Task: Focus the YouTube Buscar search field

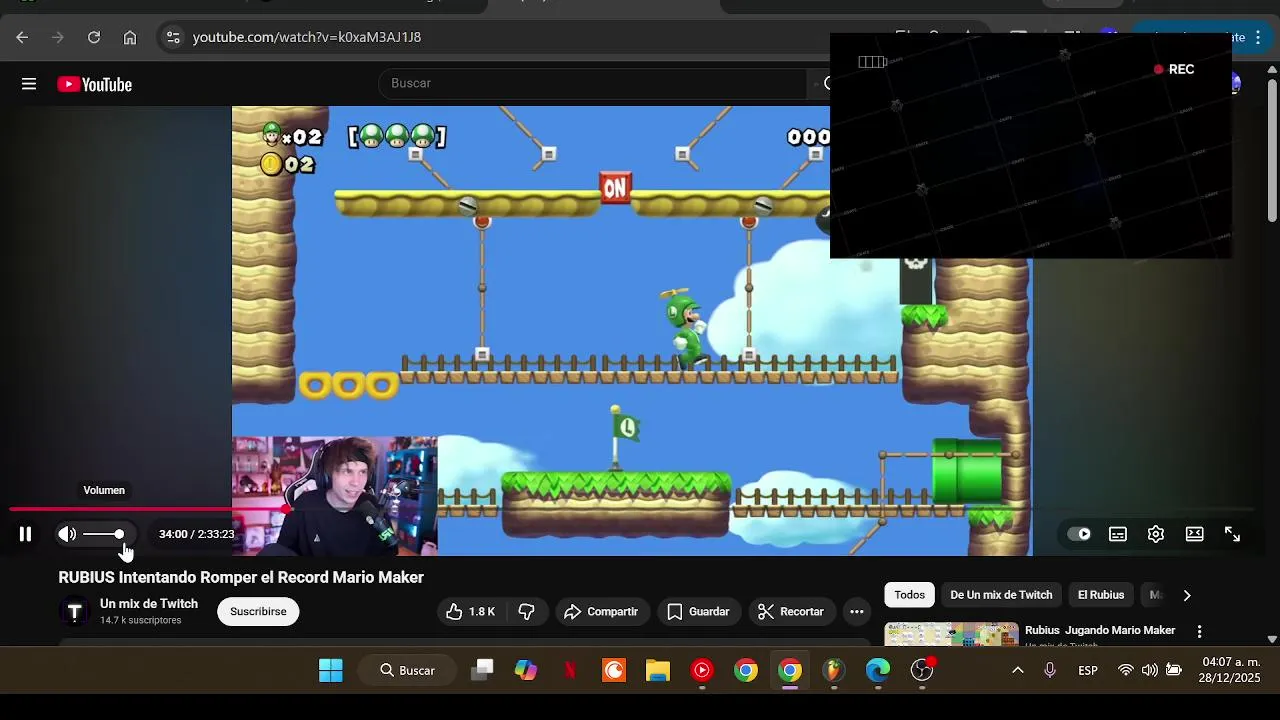Action: [593, 83]
